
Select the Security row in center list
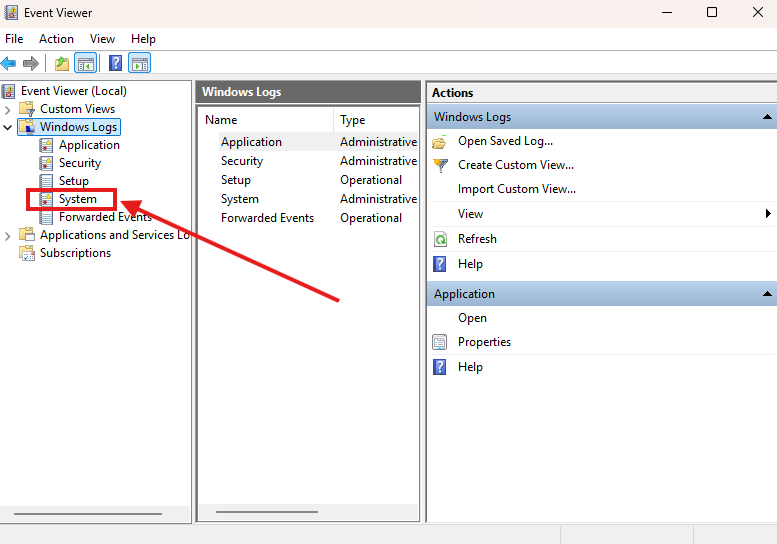[319, 161]
